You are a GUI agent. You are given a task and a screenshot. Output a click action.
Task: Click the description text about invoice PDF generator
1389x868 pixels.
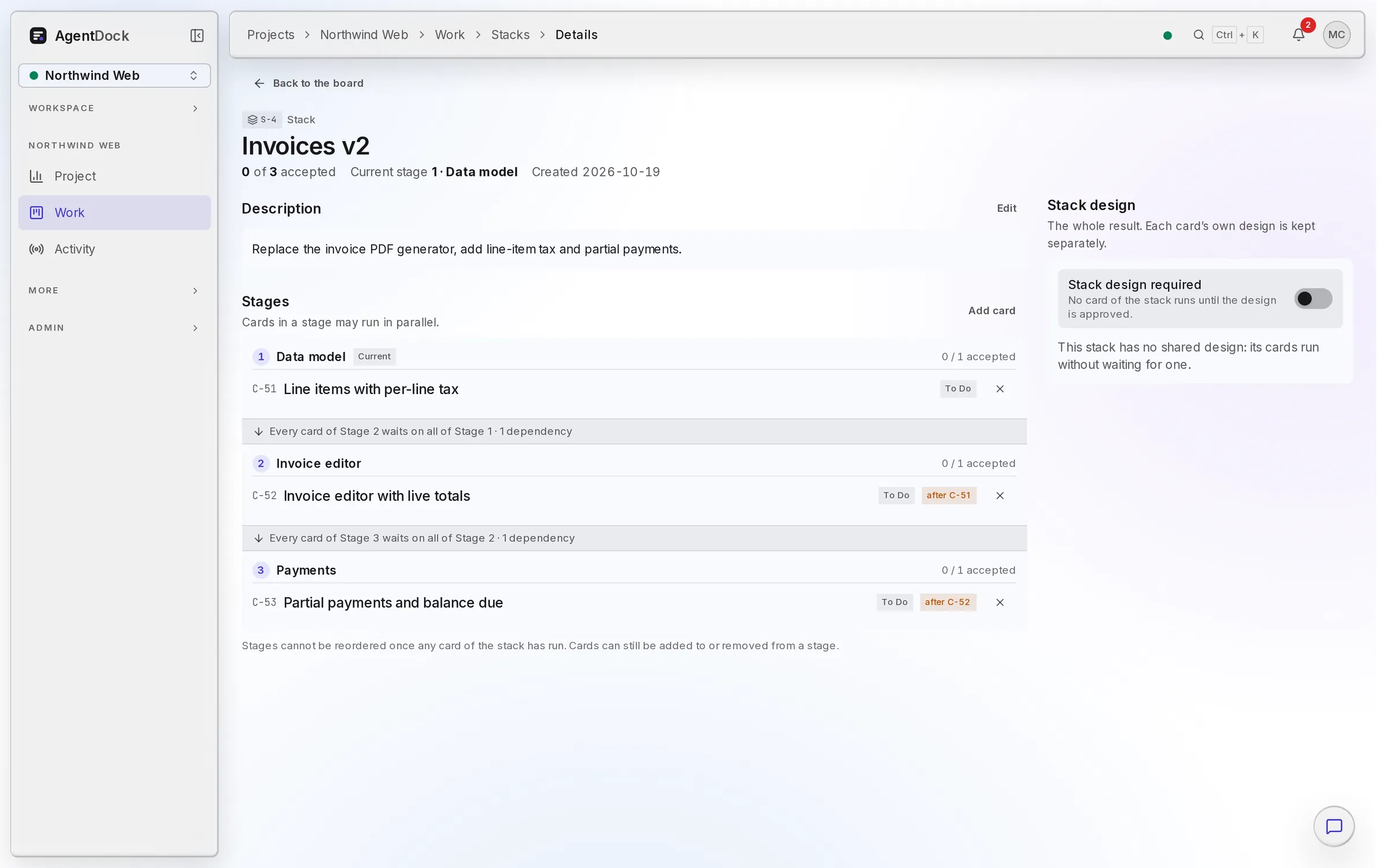[466, 249]
